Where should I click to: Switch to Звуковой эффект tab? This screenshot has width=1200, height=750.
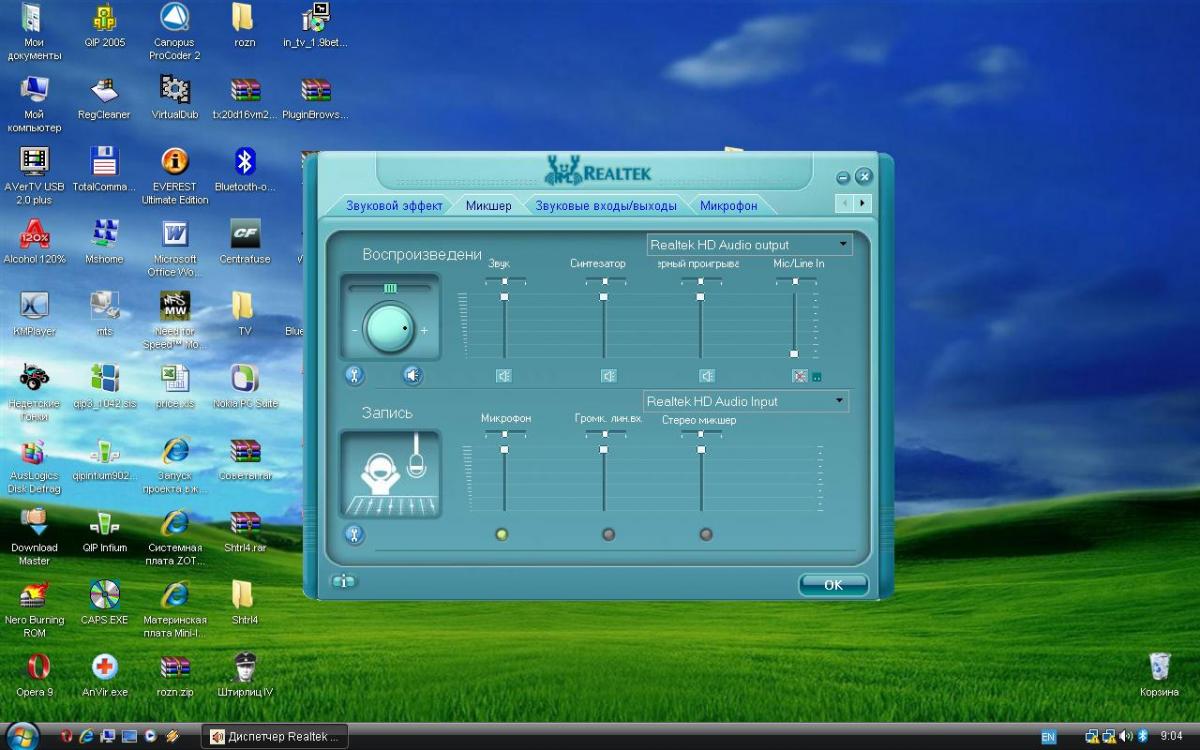(x=394, y=206)
